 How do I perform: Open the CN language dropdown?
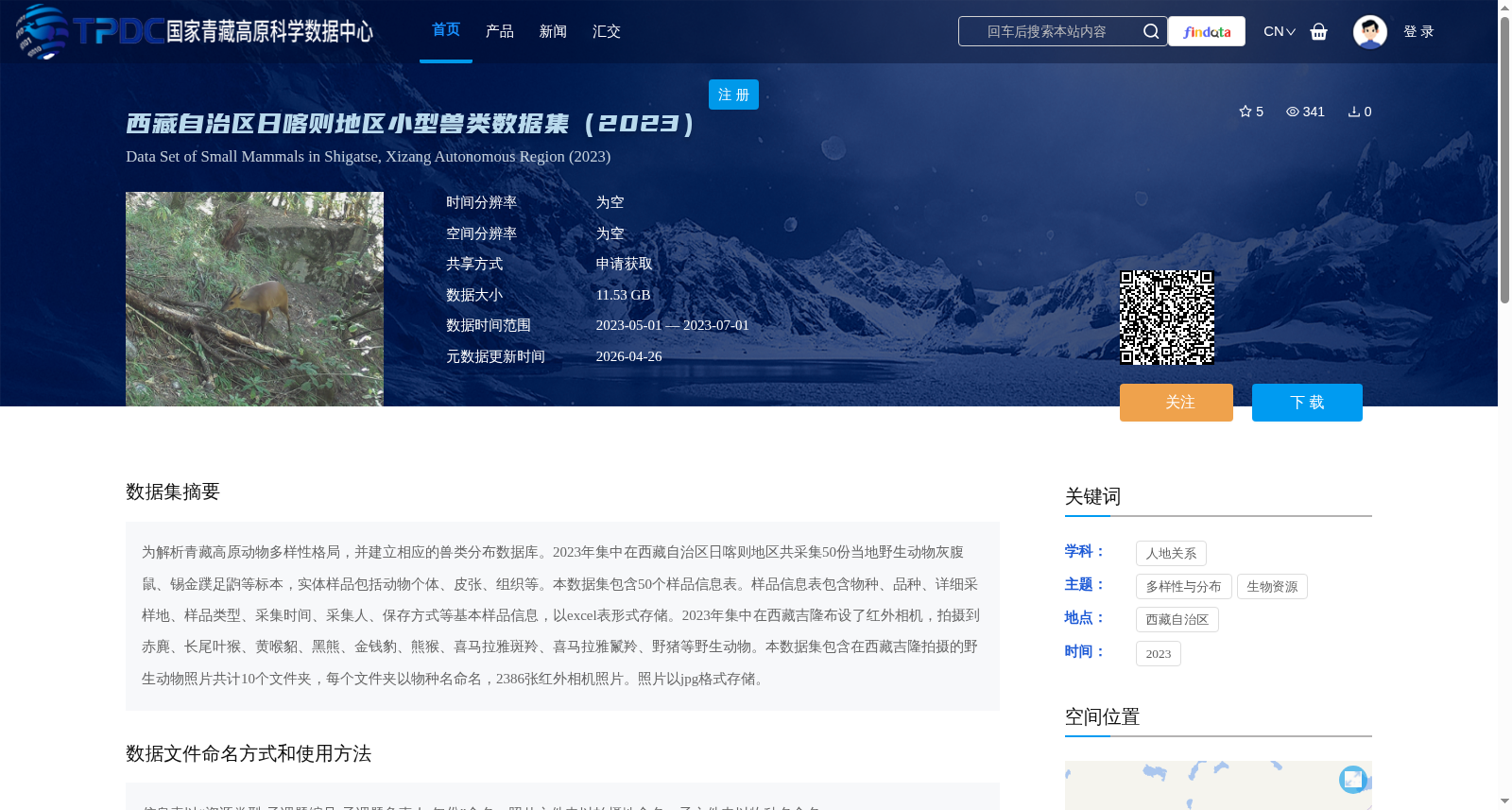pos(1280,31)
